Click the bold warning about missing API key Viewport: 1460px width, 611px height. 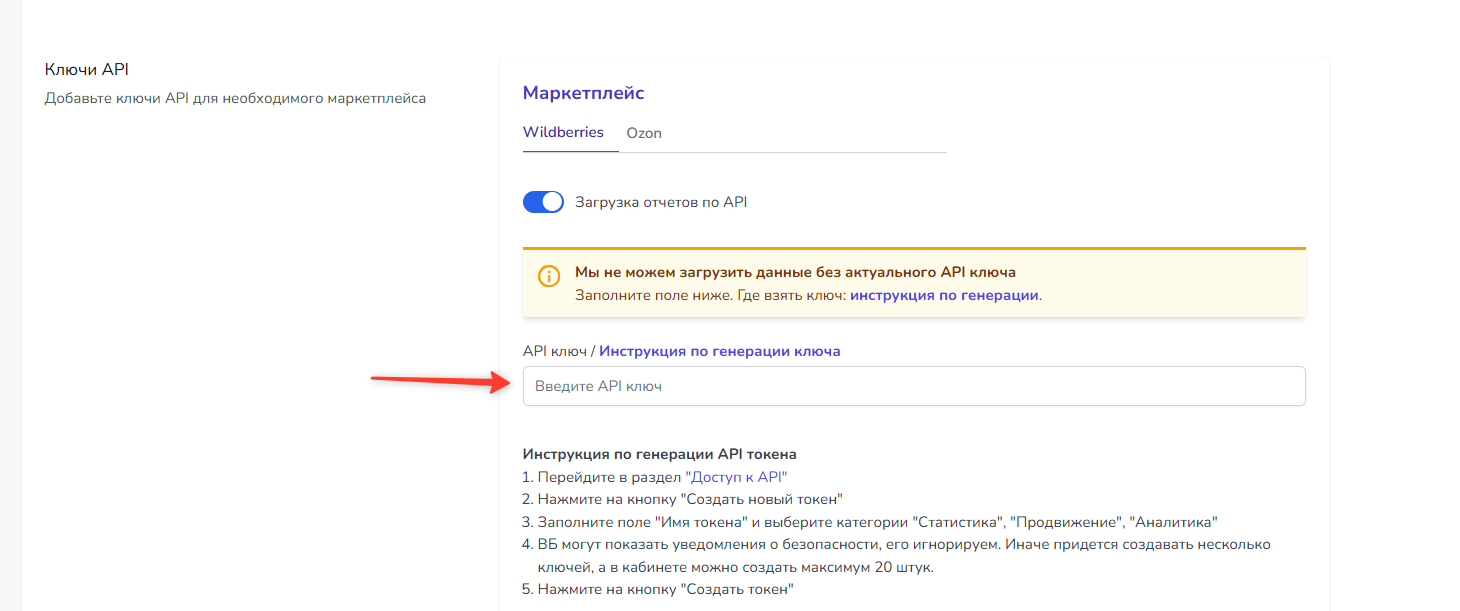[x=795, y=272]
